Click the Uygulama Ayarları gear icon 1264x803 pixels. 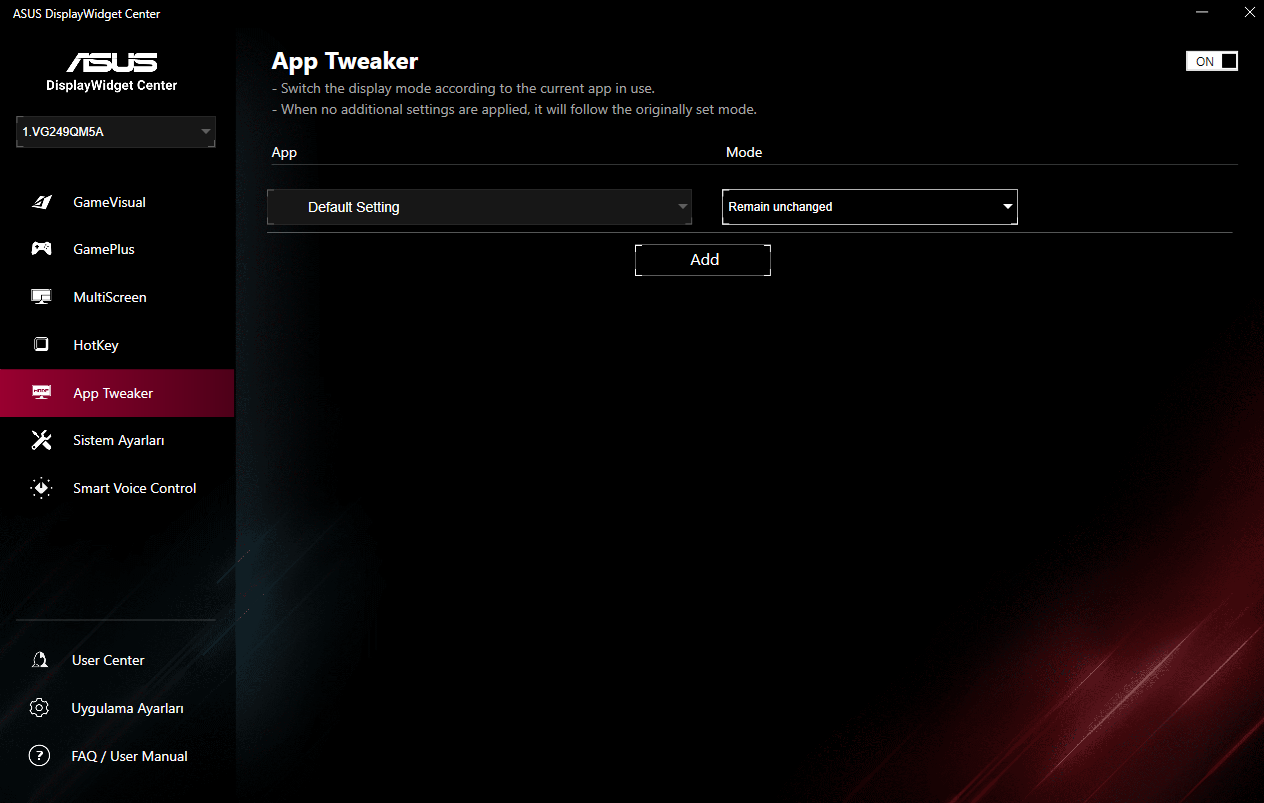(39, 708)
